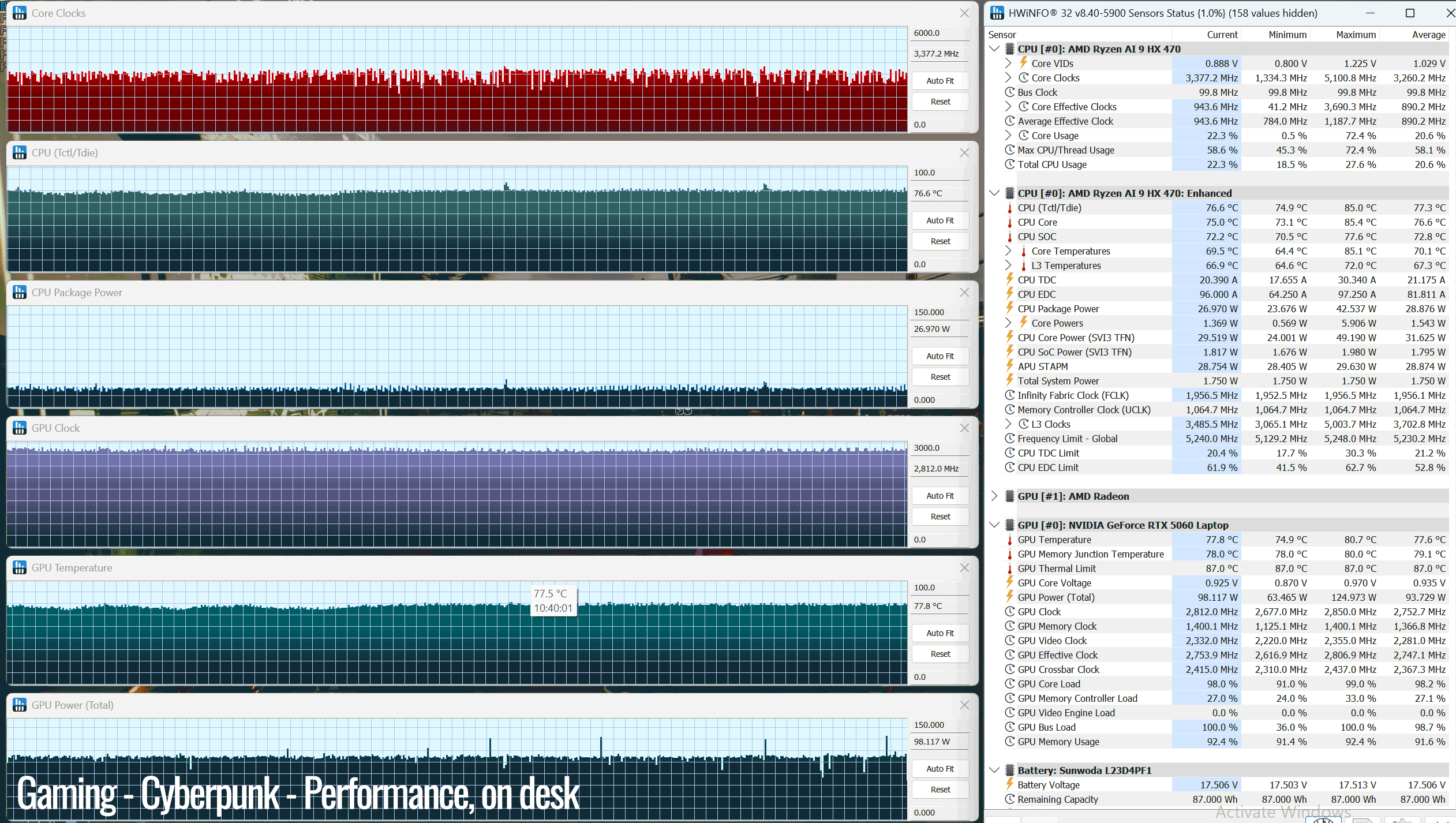
Task: Click the clock icon next to Bus Clock
Action: pyautogui.click(x=1010, y=92)
